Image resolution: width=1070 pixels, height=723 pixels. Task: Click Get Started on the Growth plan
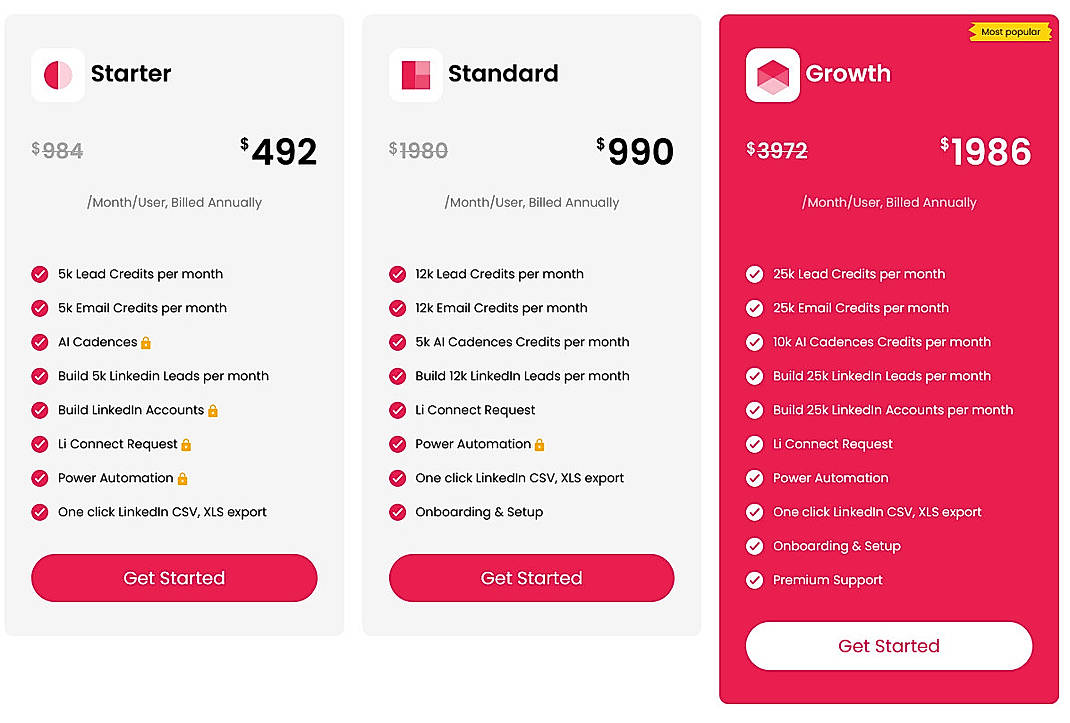coord(888,645)
